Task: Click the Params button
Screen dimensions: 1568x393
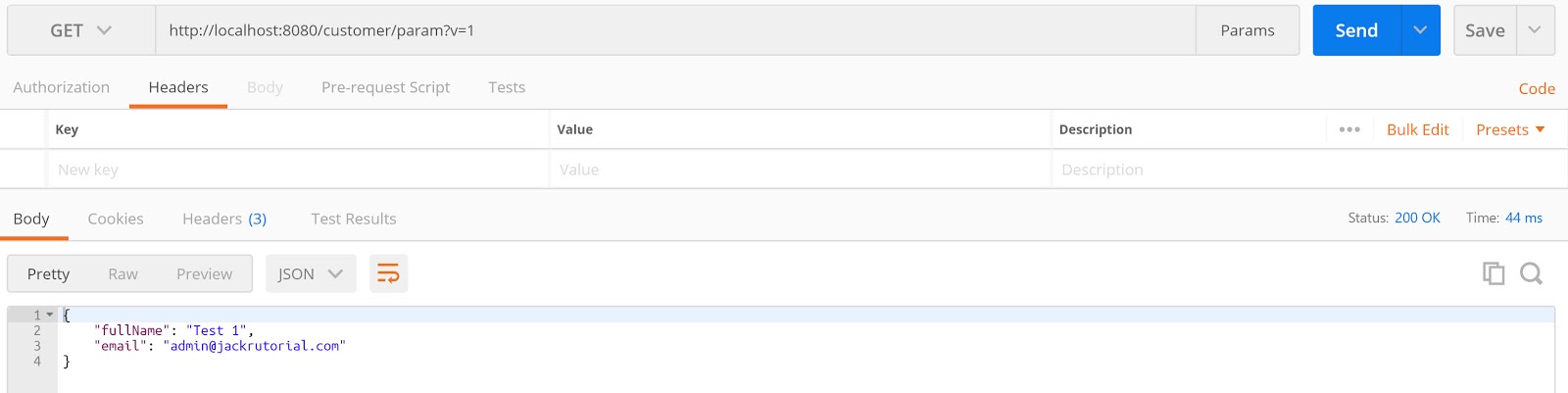Action: pos(1248,30)
